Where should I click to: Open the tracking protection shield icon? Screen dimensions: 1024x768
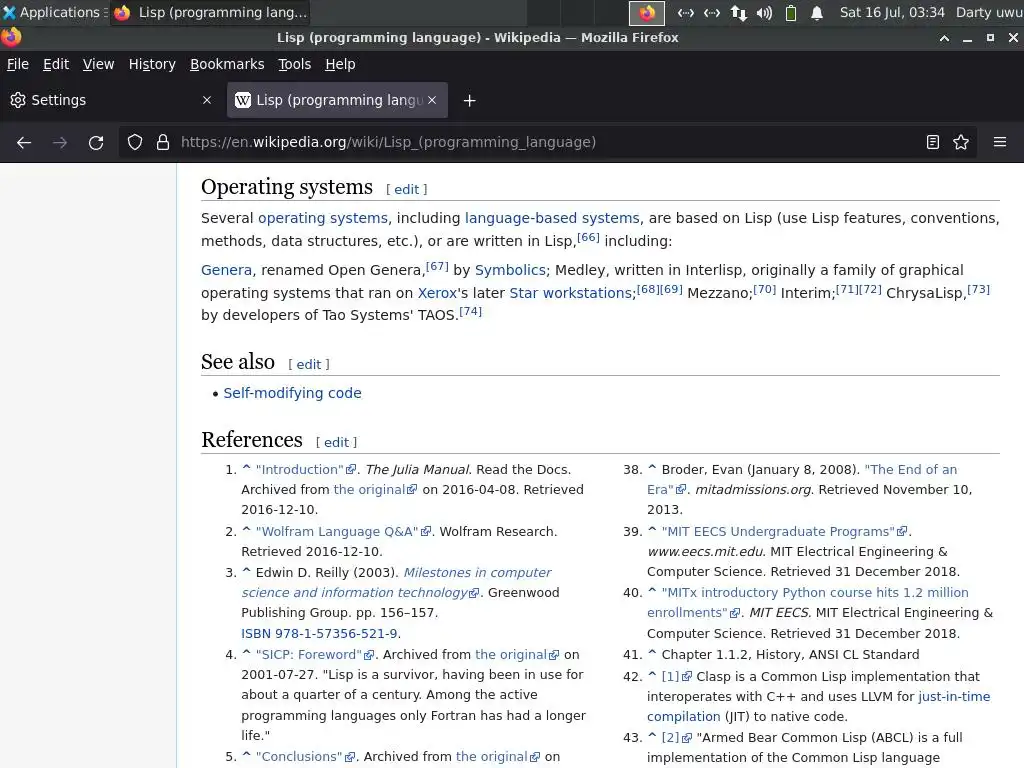click(135, 142)
